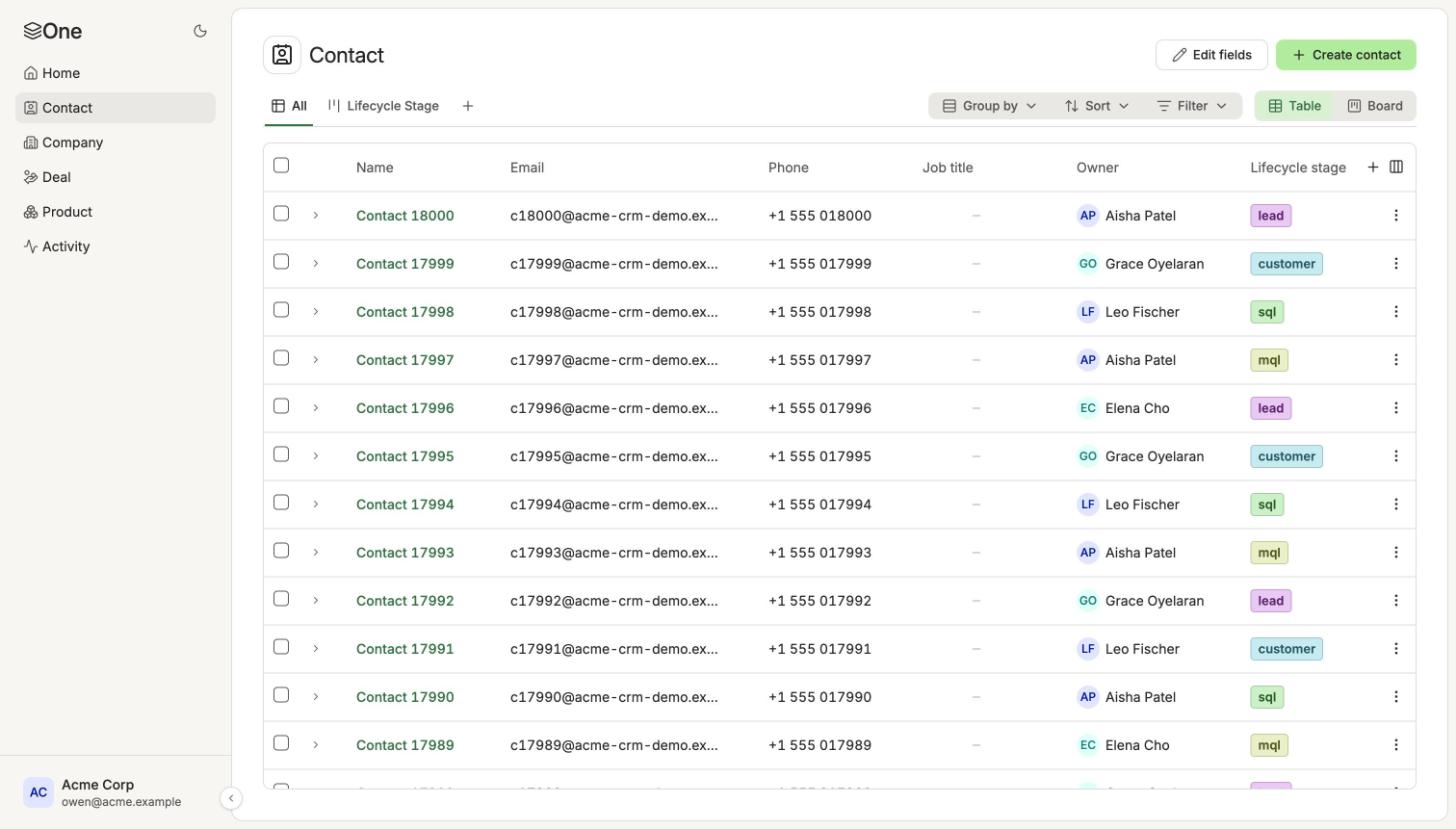This screenshot has width=1456, height=829.
Task: Expand the Contact 17990 row
Action: [x=315, y=697]
